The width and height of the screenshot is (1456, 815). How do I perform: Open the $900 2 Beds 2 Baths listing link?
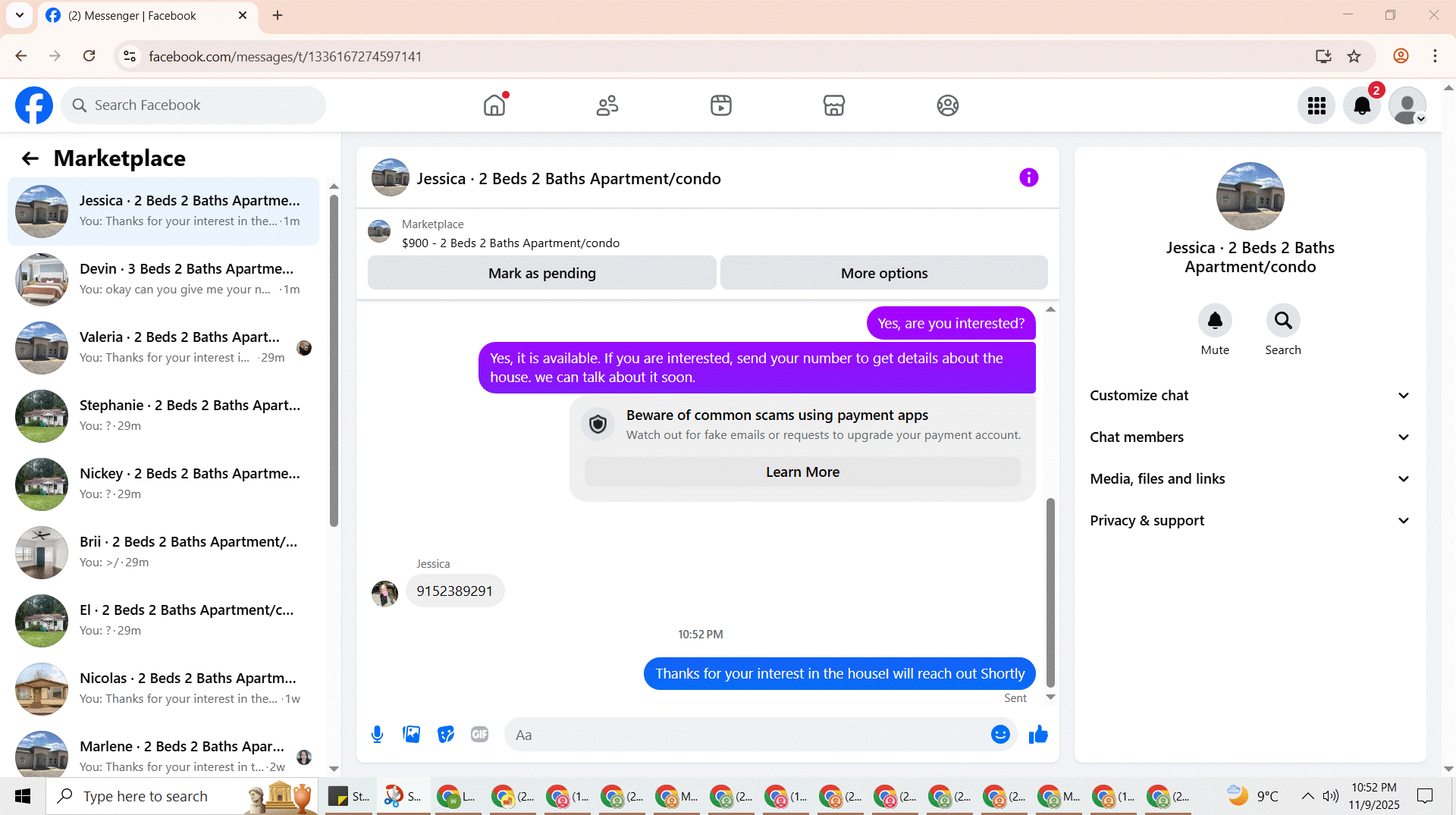(x=510, y=243)
